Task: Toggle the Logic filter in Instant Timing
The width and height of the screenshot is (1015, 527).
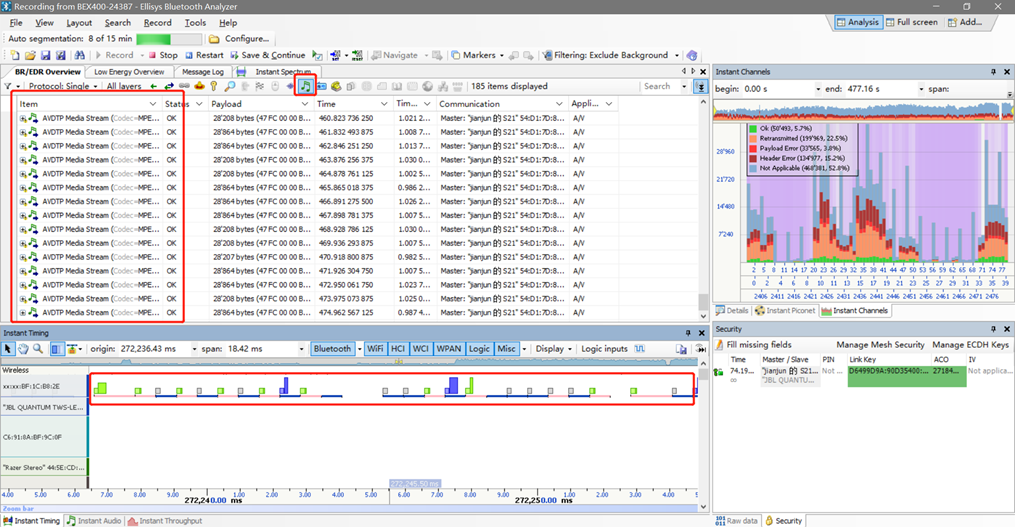Action: click(479, 349)
